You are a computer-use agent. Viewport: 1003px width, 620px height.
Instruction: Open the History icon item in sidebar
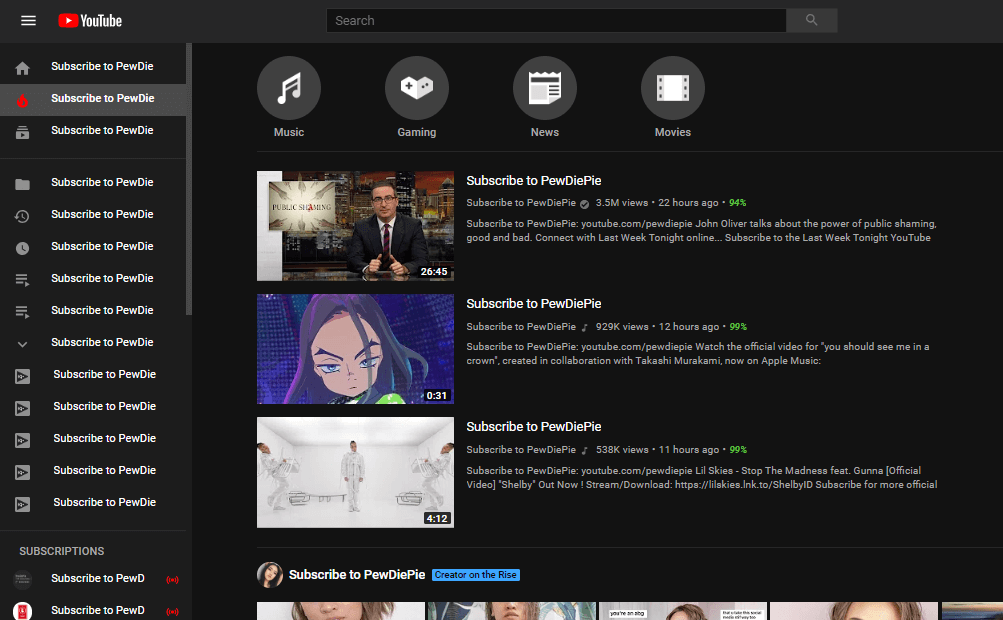pyautogui.click(x=22, y=216)
